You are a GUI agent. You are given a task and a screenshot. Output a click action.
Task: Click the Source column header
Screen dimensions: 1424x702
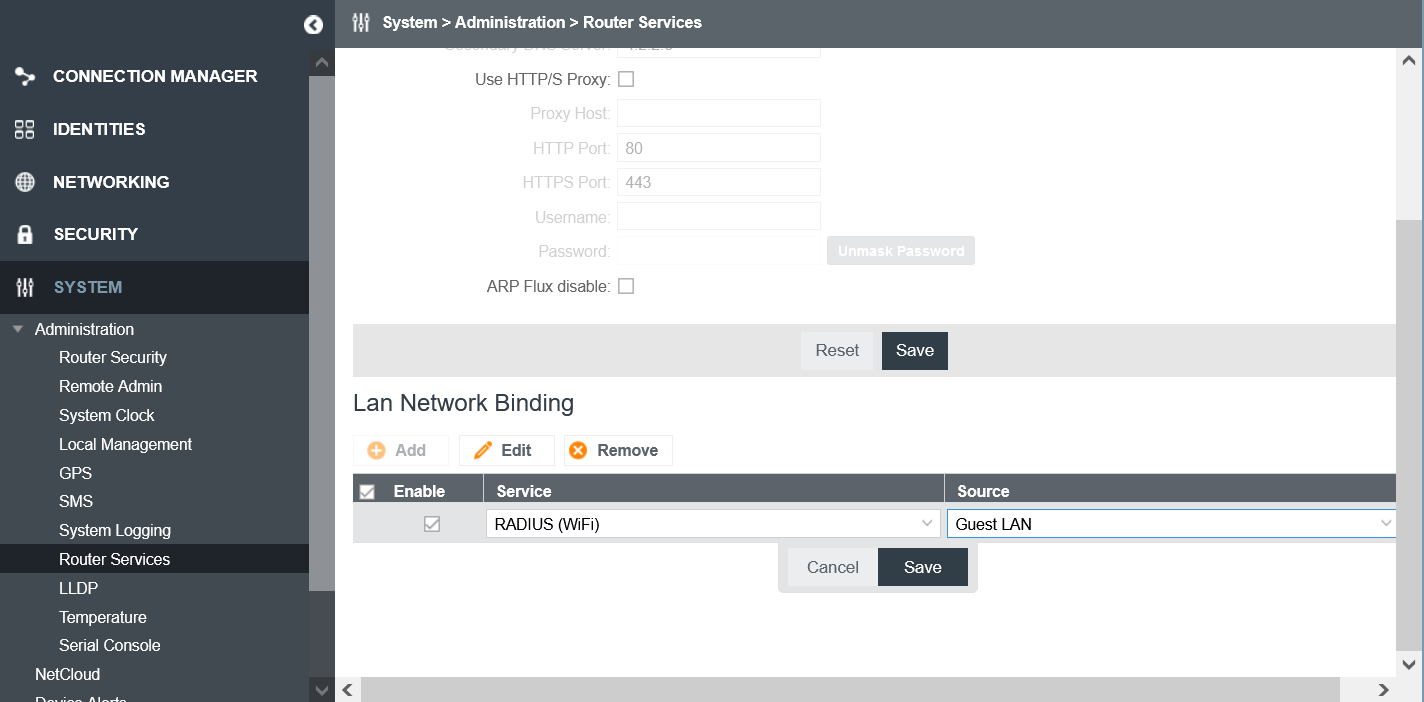(x=1170, y=491)
